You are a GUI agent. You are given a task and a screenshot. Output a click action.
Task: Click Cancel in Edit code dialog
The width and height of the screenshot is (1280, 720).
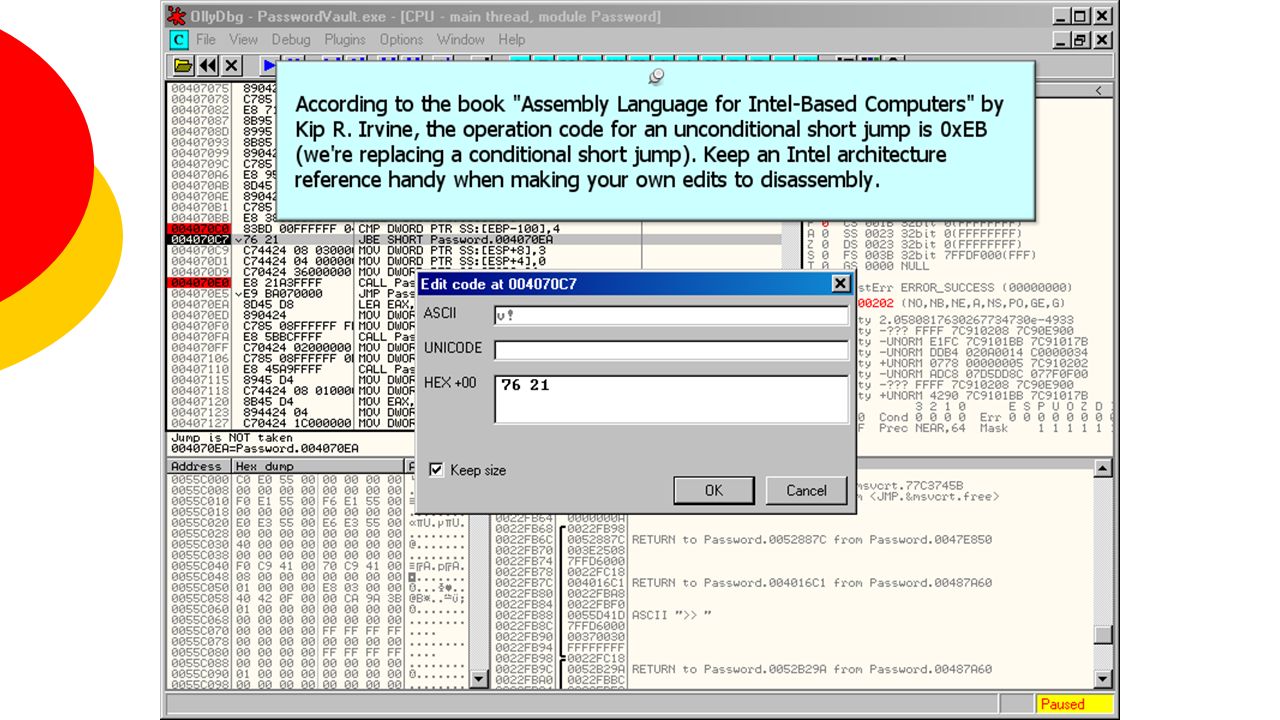point(806,490)
